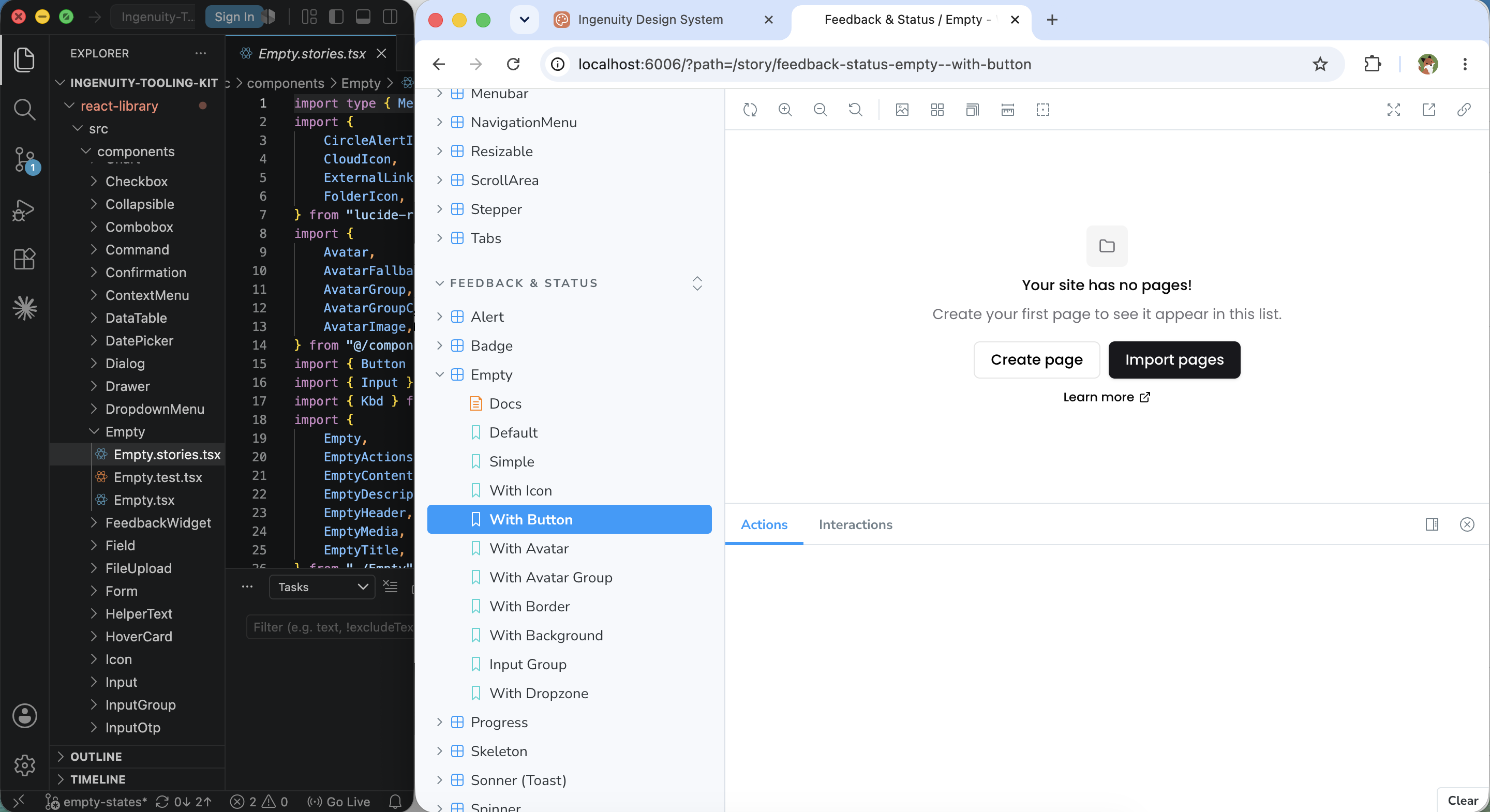Expand the Progress component group
This screenshot has height=812, width=1490.
point(440,722)
